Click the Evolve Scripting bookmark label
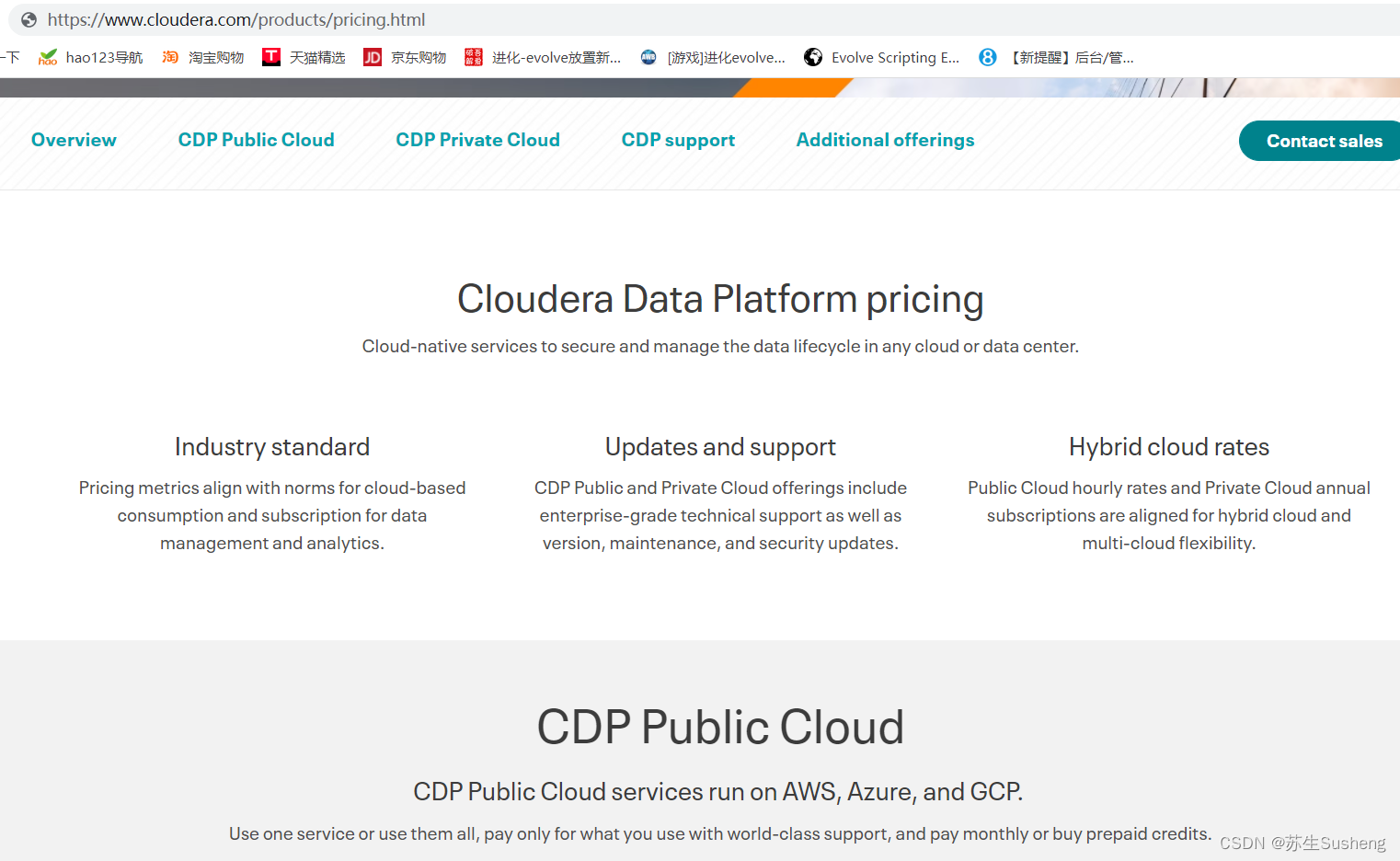Image resolution: width=1400 pixels, height=861 pixels. pyautogui.click(x=895, y=58)
